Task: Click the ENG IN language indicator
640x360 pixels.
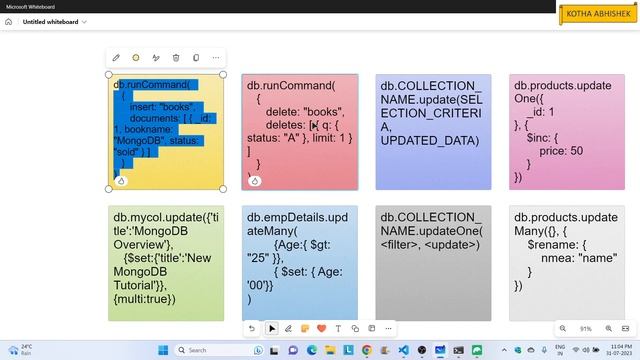Action: point(560,350)
